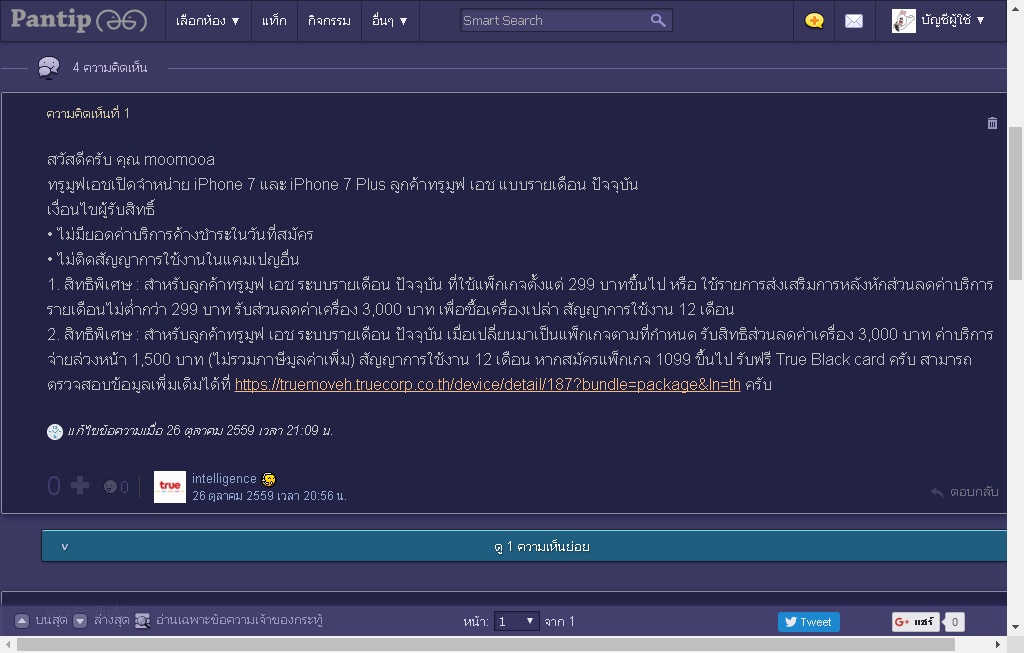Click the ตอบกลับ reply link
1024x653 pixels.
[965, 492]
